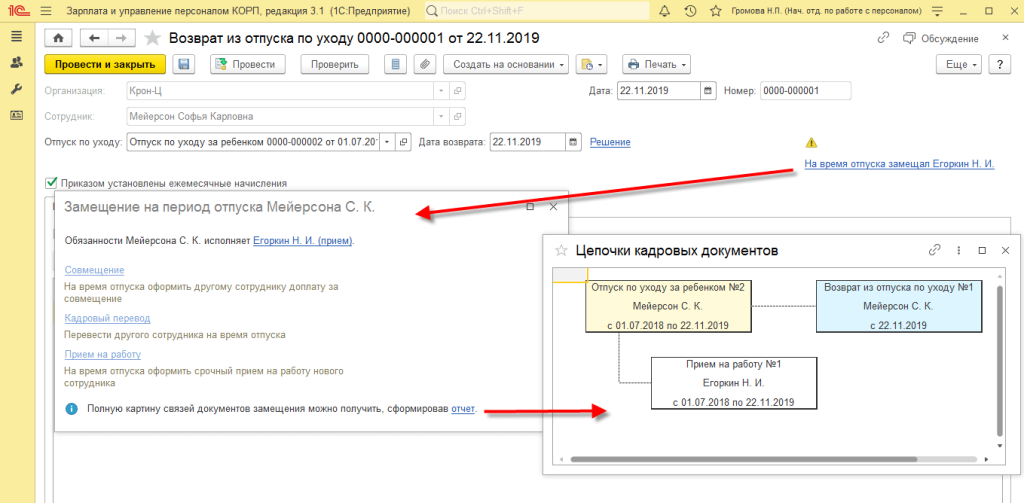Viewport: 1024px width, 503px height.
Task: Open the document movements report icon
Action: [394, 65]
